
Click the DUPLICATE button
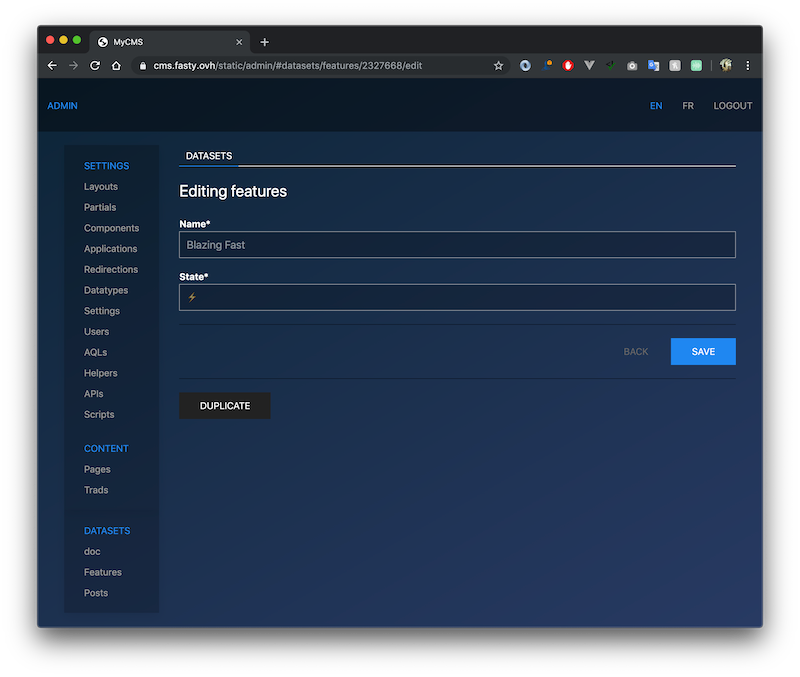click(224, 406)
